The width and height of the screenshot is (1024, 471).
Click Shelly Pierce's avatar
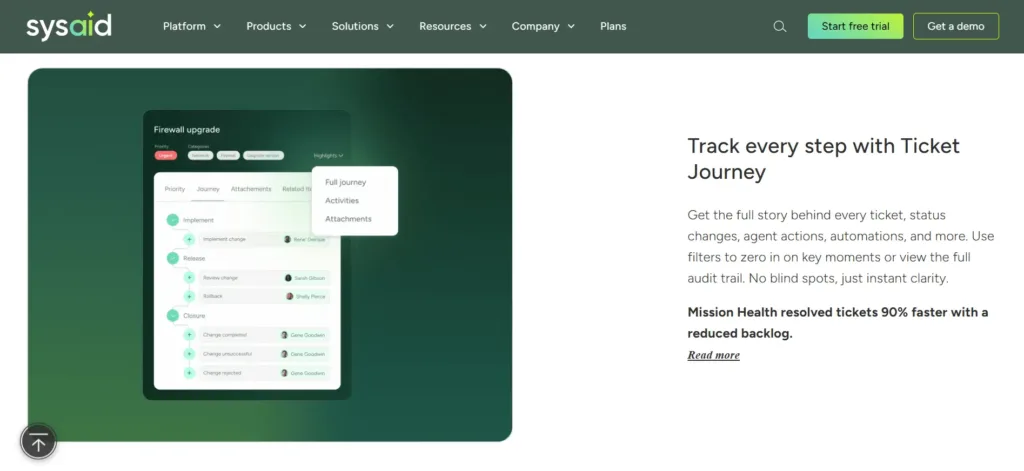click(289, 296)
